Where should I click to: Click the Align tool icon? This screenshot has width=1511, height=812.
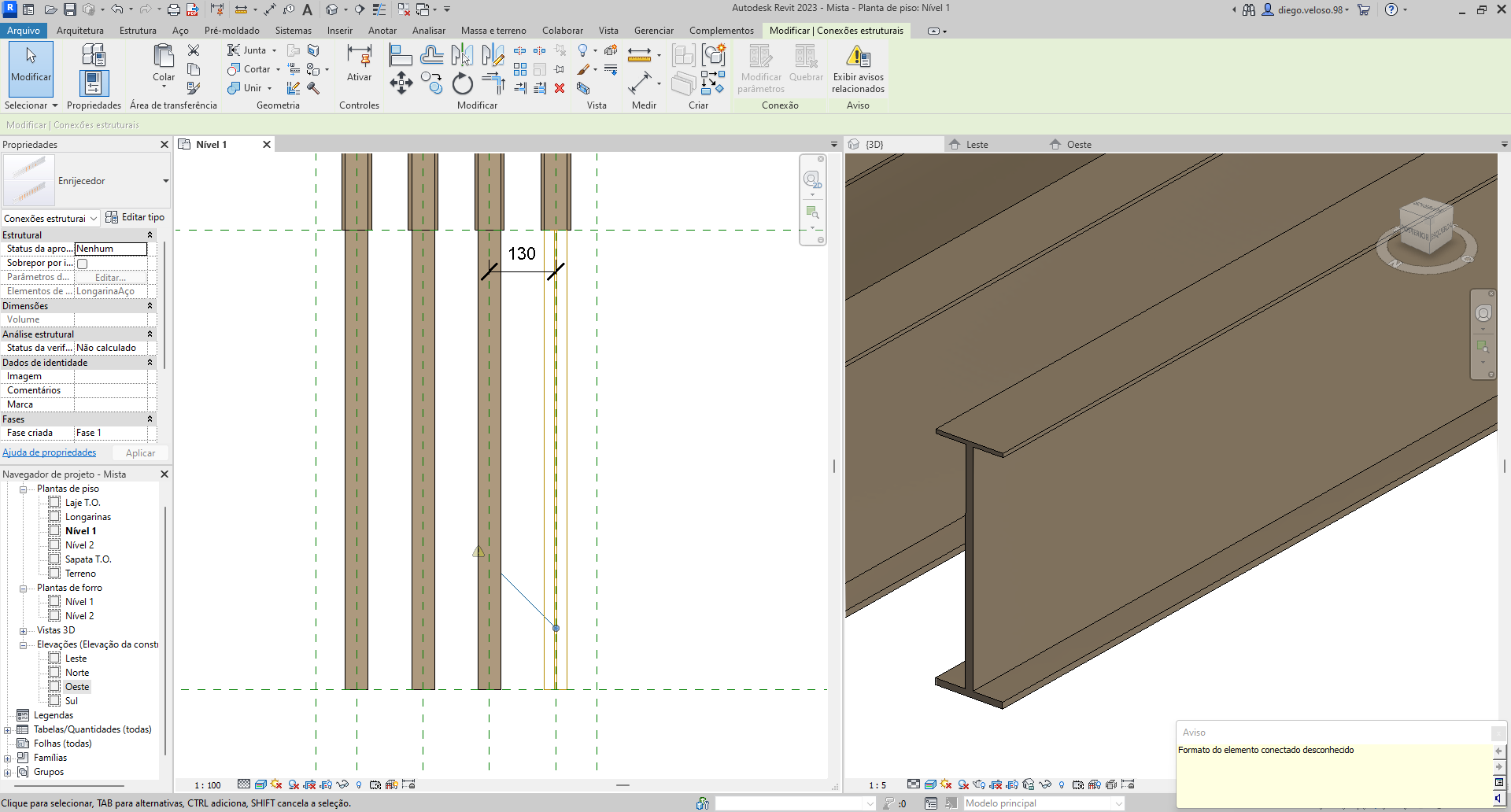[x=401, y=54]
